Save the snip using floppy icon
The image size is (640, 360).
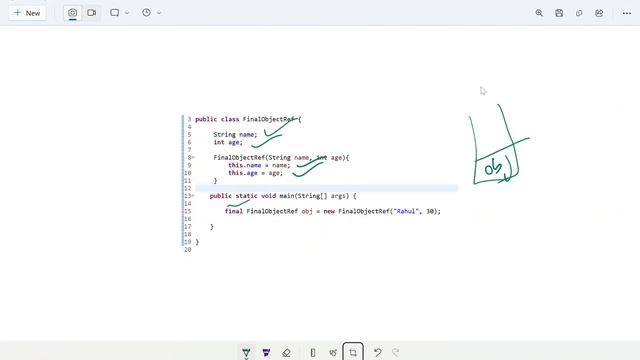[559, 13]
